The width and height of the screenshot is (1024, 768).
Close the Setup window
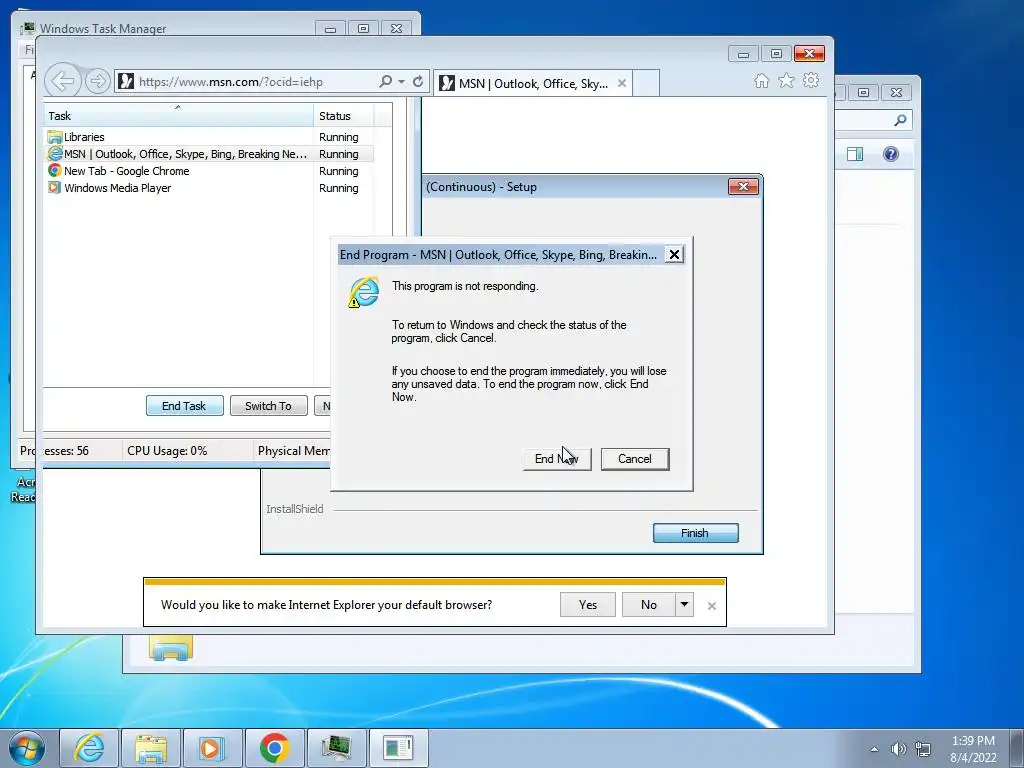[743, 187]
